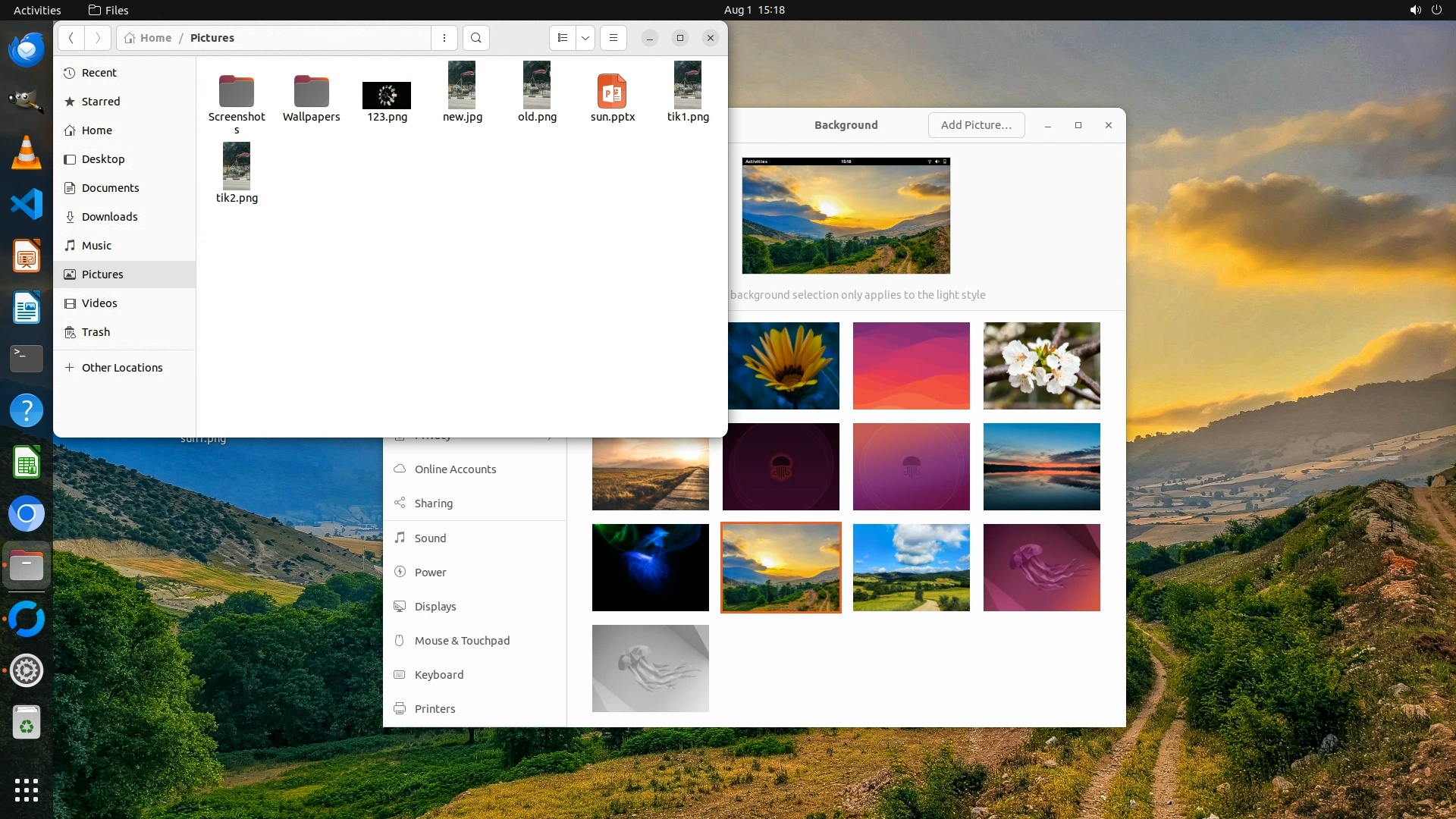The height and width of the screenshot is (819, 1456).
Task: Launch Visual Studio Code from the dock
Action: pyautogui.click(x=27, y=205)
